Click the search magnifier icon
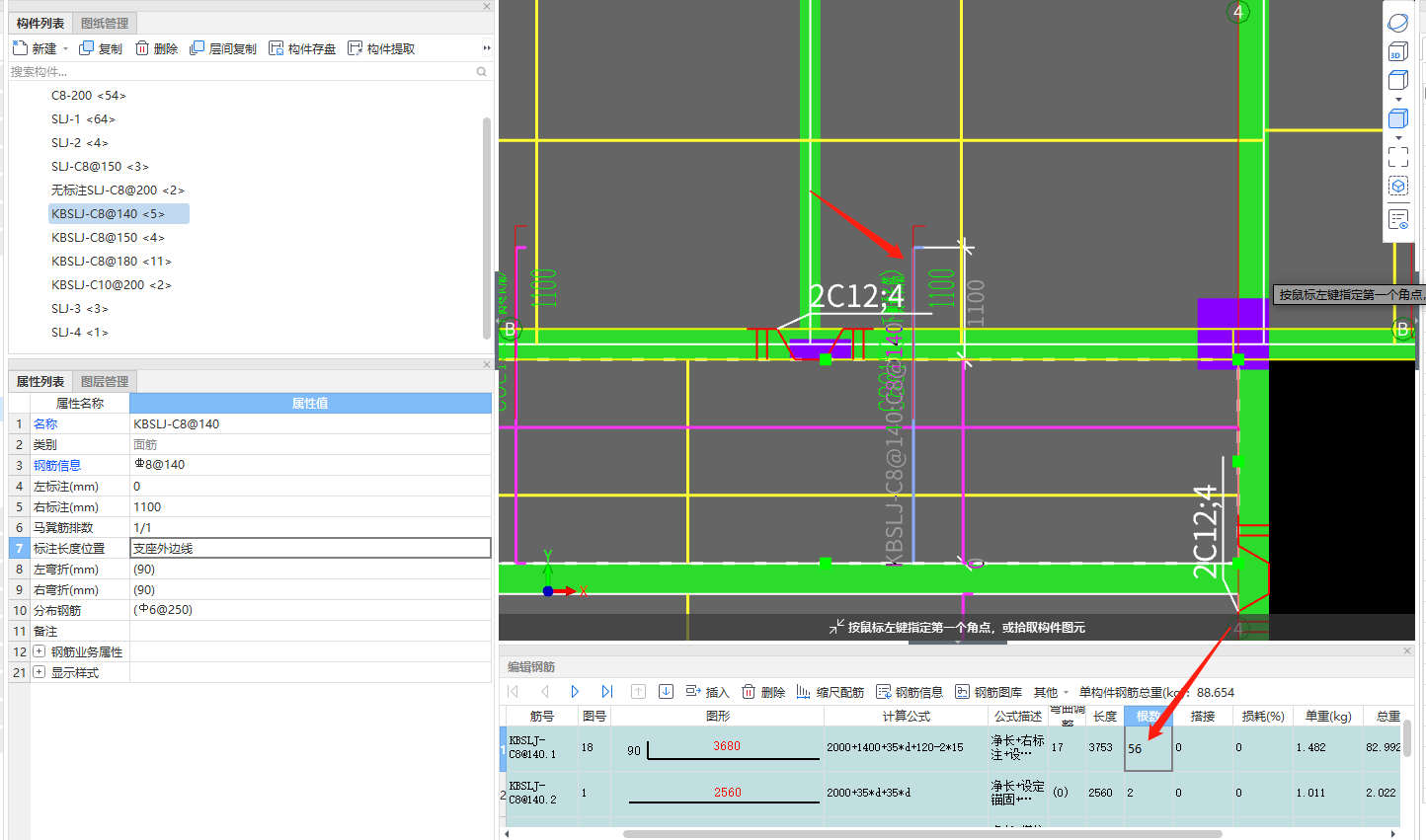 [482, 71]
